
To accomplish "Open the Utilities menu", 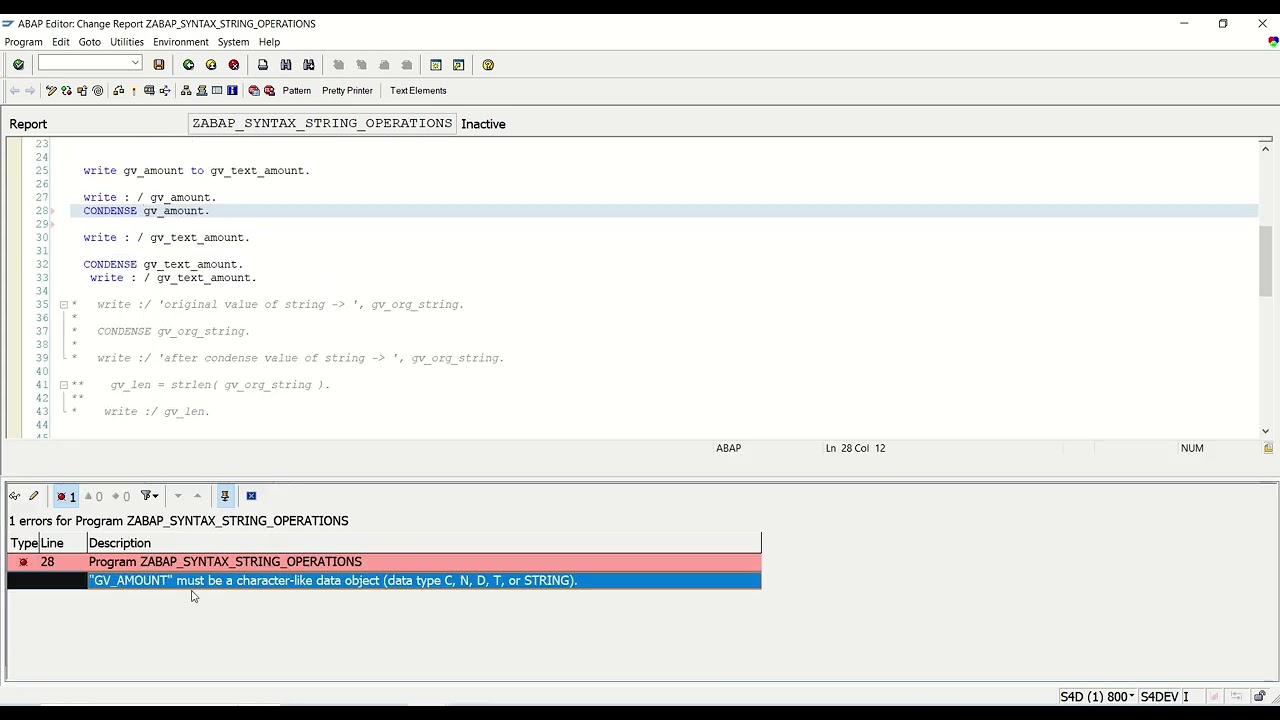I will pos(127,42).
